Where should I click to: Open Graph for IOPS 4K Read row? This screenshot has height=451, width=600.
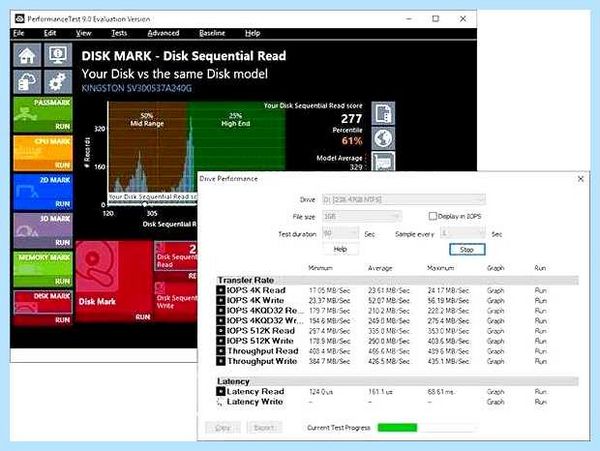[x=496, y=291]
